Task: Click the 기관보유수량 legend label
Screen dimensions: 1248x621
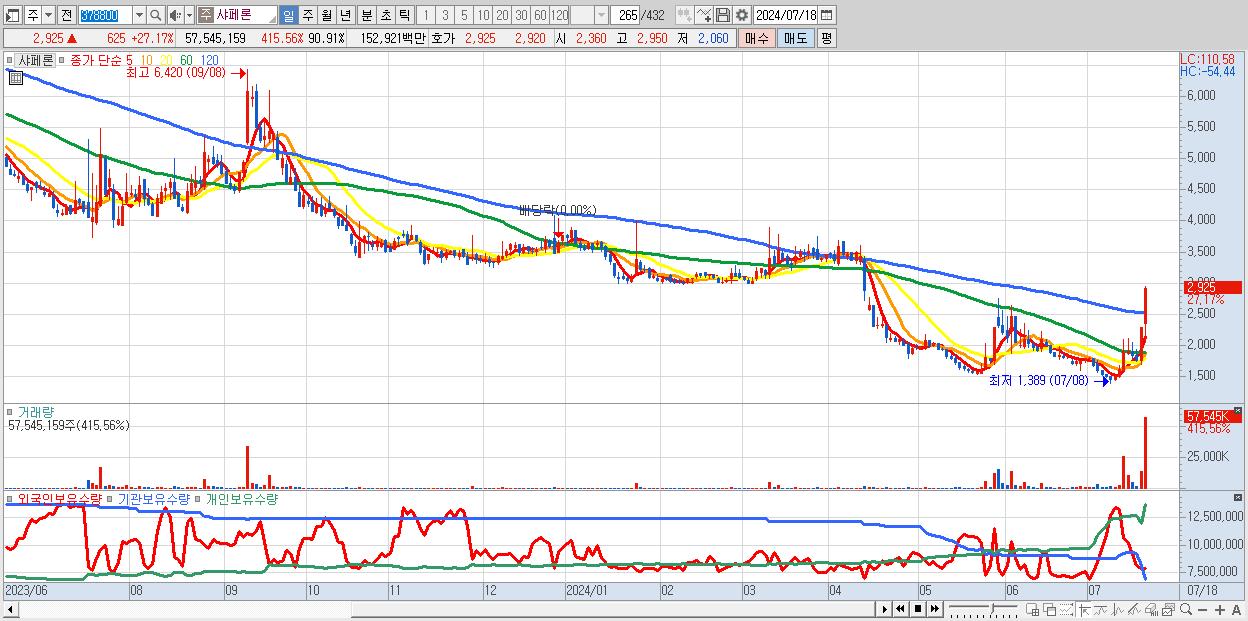Action: pyautogui.click(x=153, y=498)
